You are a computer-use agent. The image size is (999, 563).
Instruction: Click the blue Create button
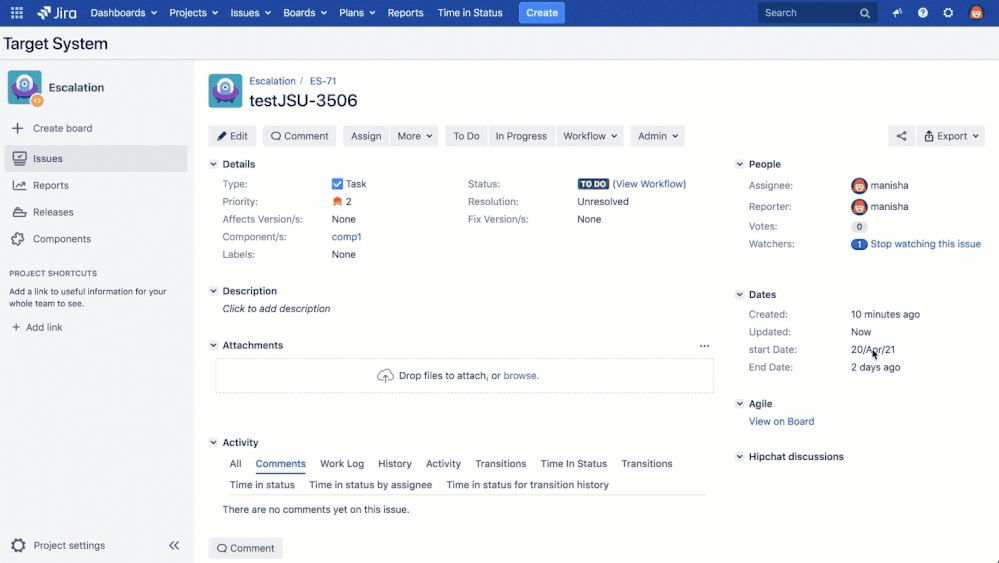coord(542,13)
